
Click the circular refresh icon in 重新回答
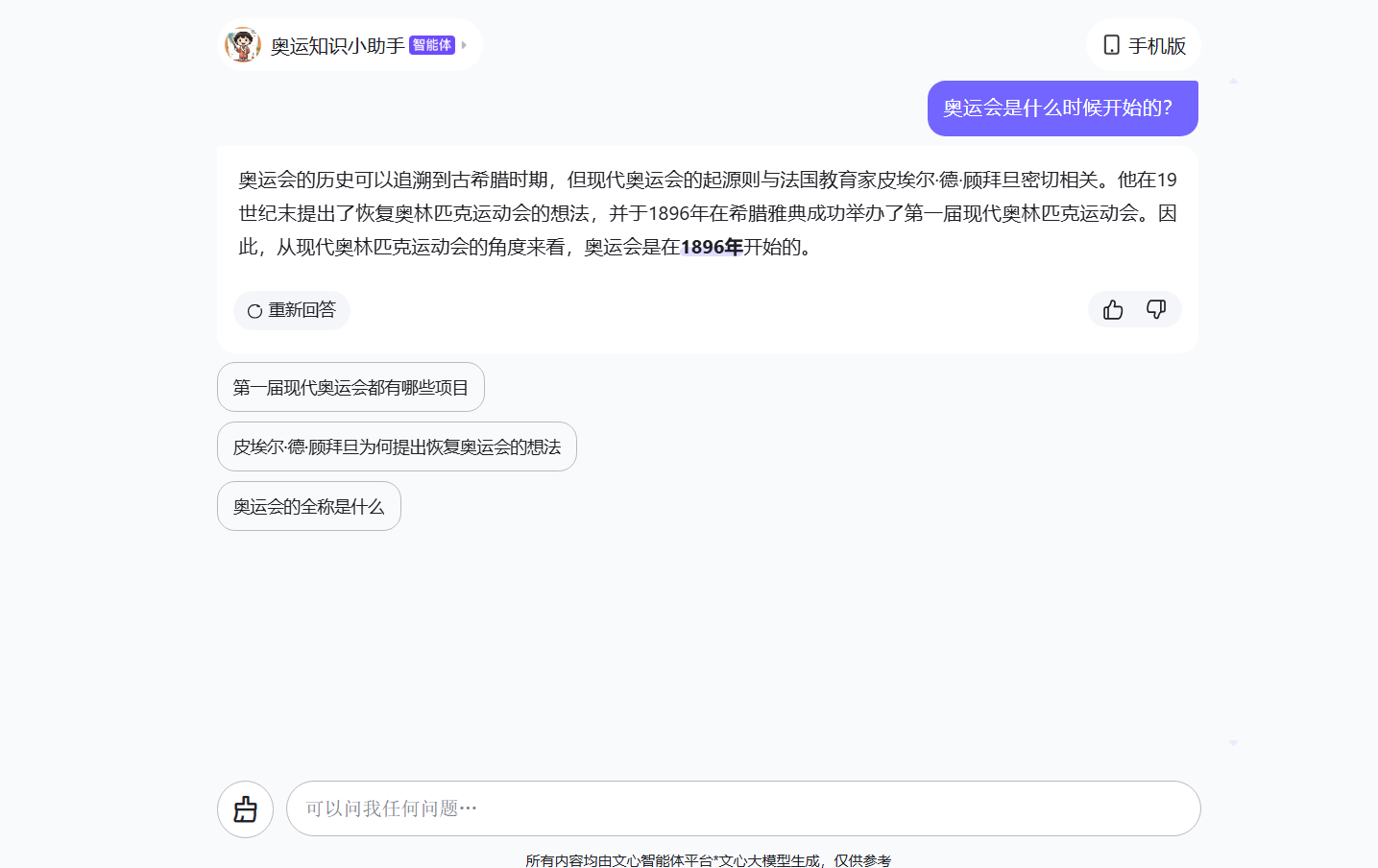point(254,311)
